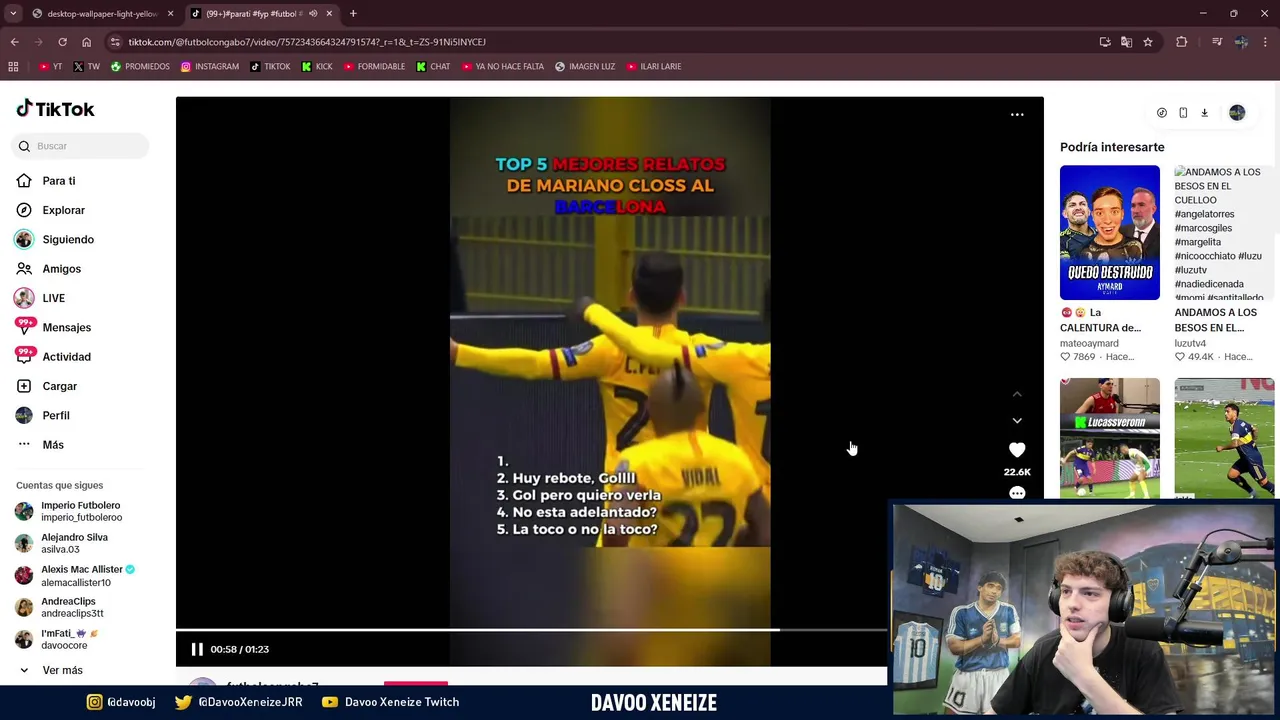Image resolution: width=1280 pixels, height=720 pixels.
Task: Like the video with heart icon
Action: pyautogui.click(x=1017, y=450)
